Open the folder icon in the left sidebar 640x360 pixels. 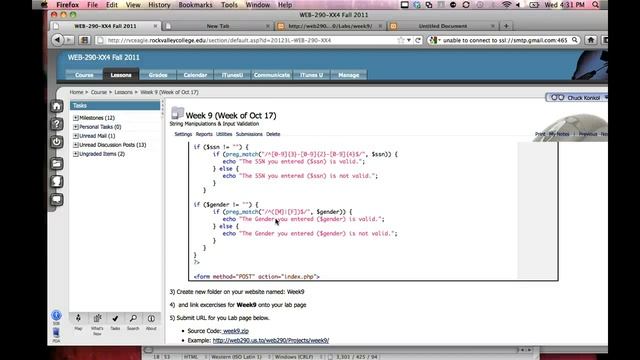[x=56, y=164]
